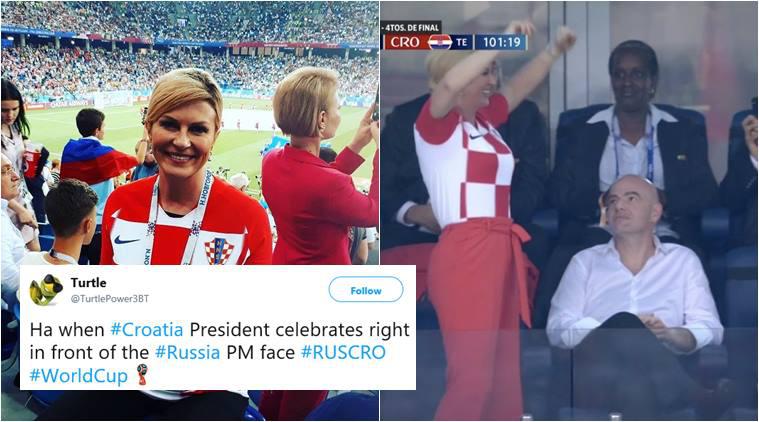Click the TE extra-time indicator
The height and width of the screenshot is (422, 759).
[x=462, y=43]
